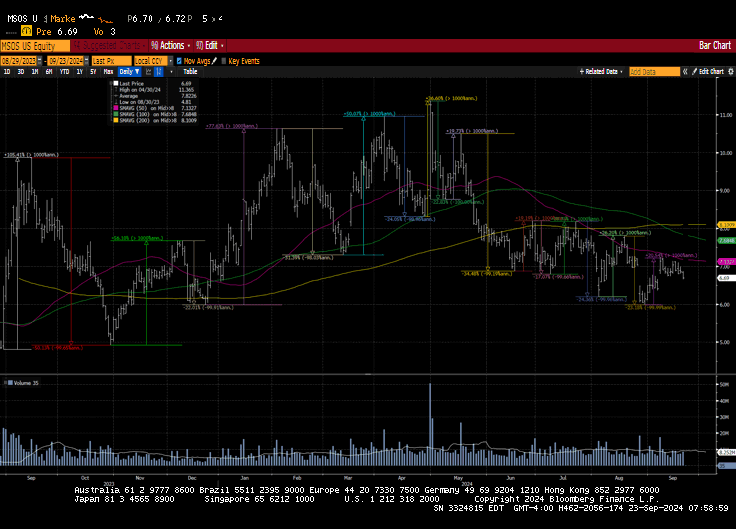Select the 3D range tab
736x529 pixels.
click(21, 72)
